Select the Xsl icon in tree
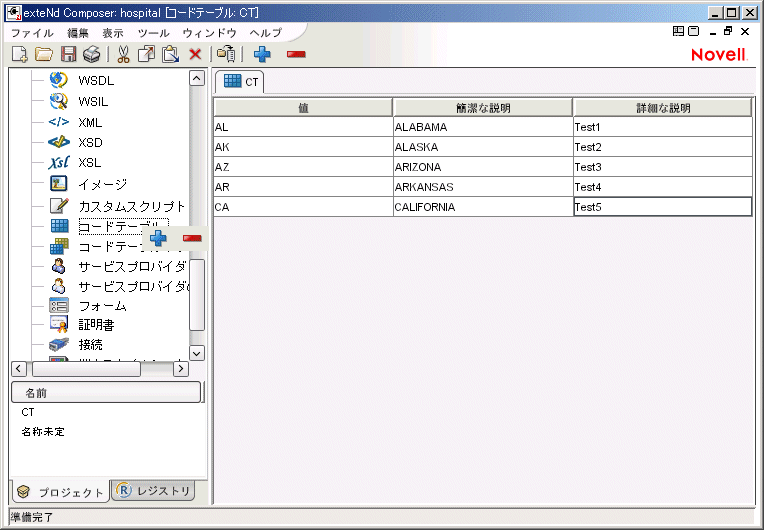The width and height of the screenshot is (764, 530). coord(58,162)
